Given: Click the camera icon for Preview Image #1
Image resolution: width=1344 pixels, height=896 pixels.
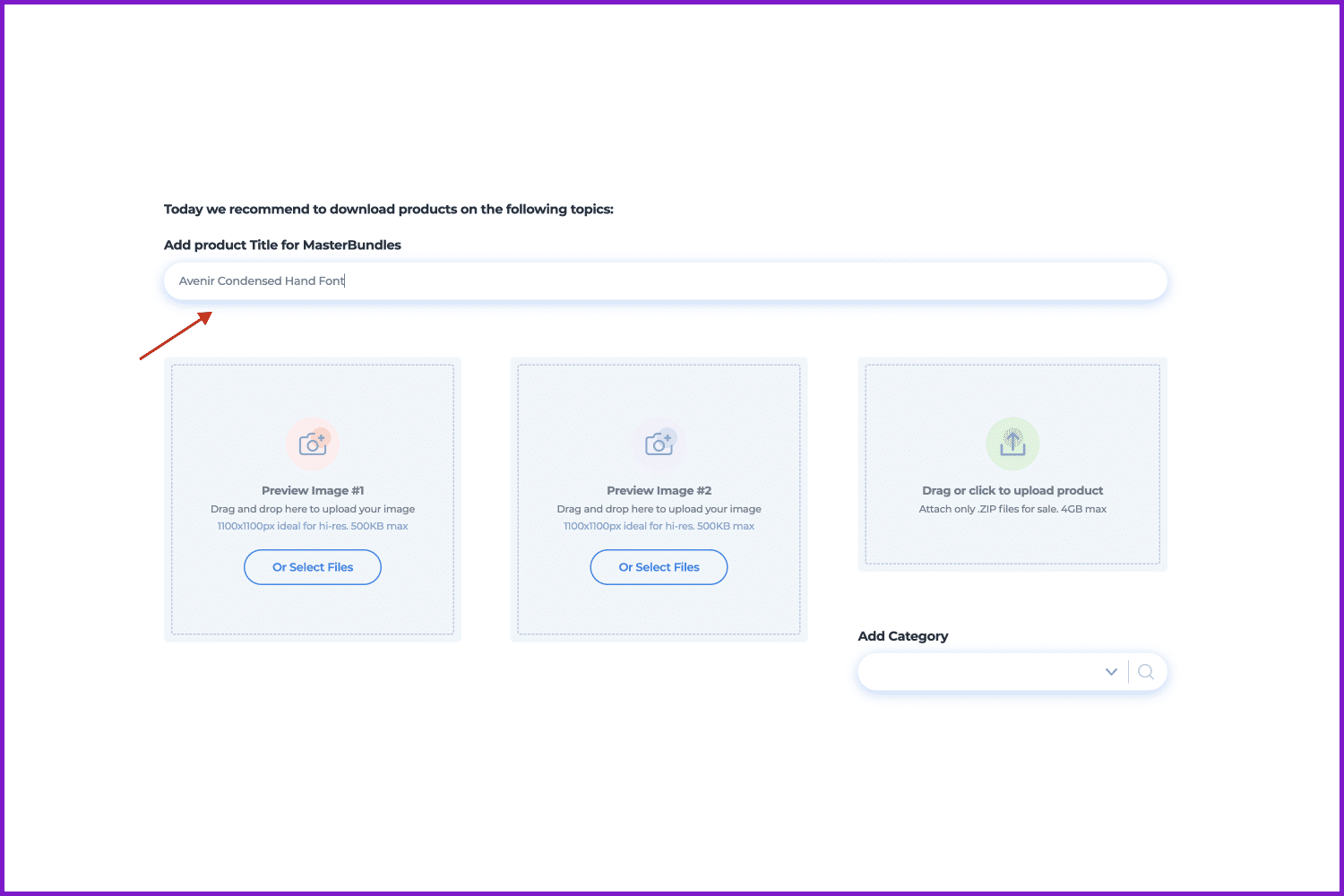Looking at the screenshot, I should click(313, 444).
